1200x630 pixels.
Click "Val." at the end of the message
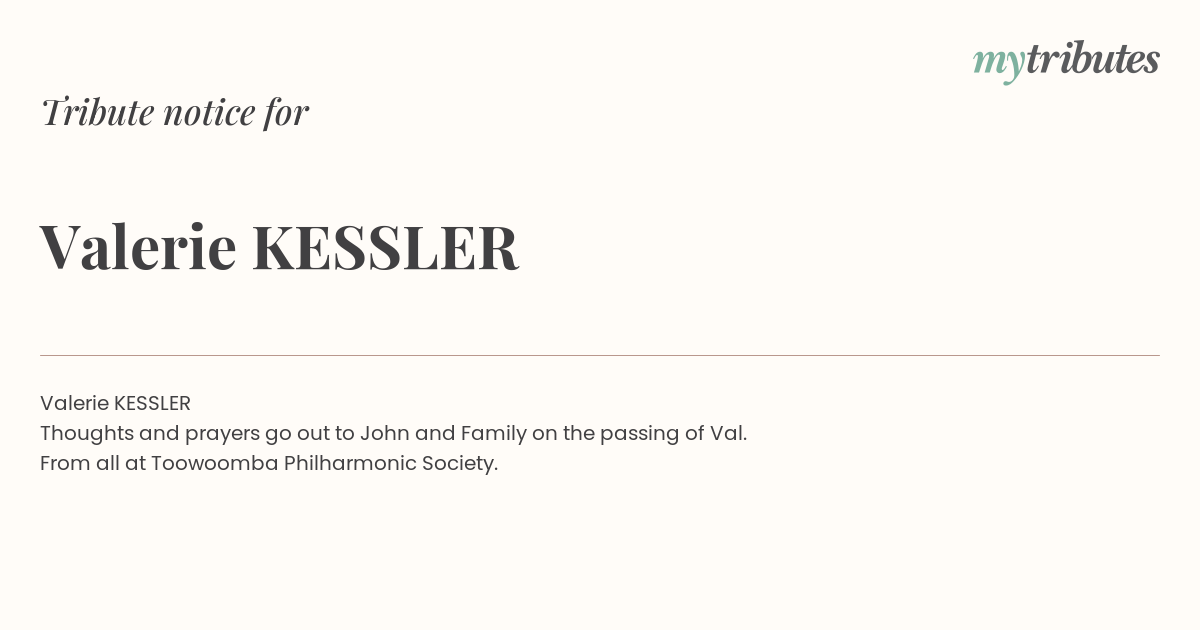coord(728,433)
